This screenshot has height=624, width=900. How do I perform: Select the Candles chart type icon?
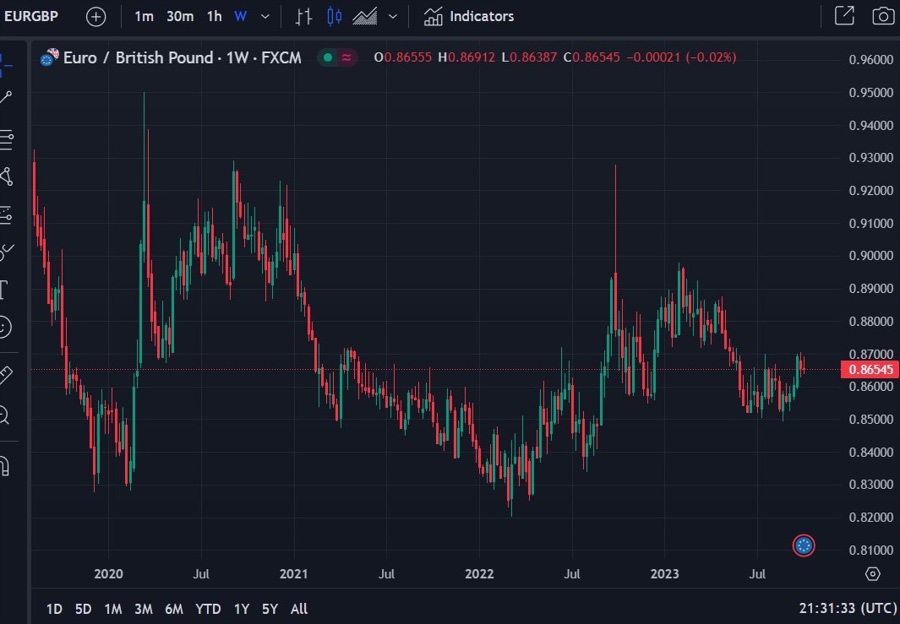pyautogui.click(x=334, y=16)
